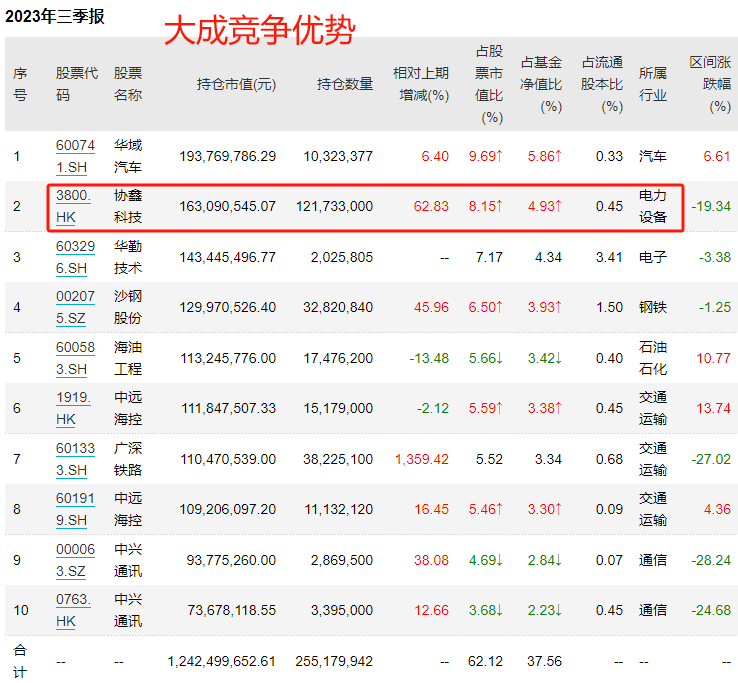Open stock code link 600583.SH
The image size is (738, 683).
tap(75, 358)
